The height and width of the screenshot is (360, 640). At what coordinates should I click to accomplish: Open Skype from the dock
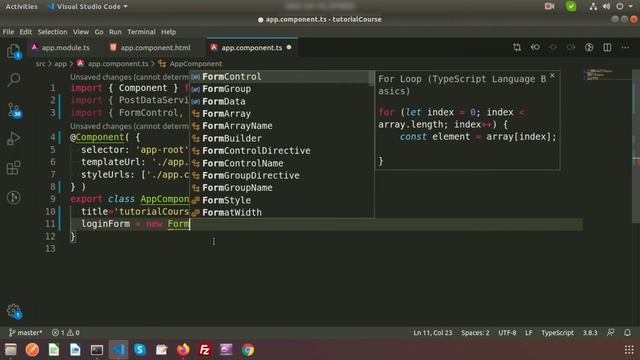140,350
